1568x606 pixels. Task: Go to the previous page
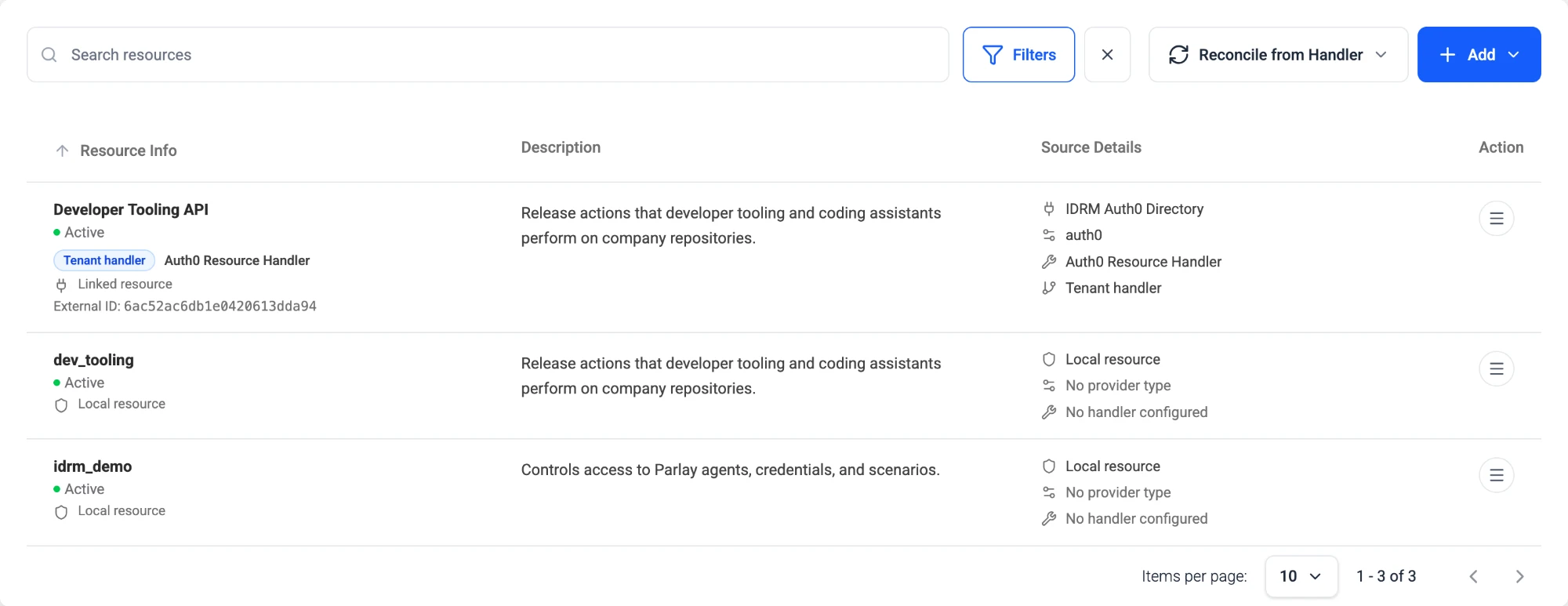point(1473,576)
